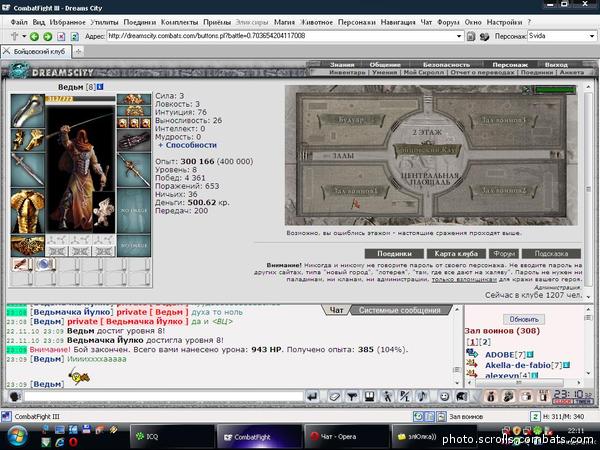Click the golden armor equipment slot
This screenshot has width=600, height=450.
point(28,211)
